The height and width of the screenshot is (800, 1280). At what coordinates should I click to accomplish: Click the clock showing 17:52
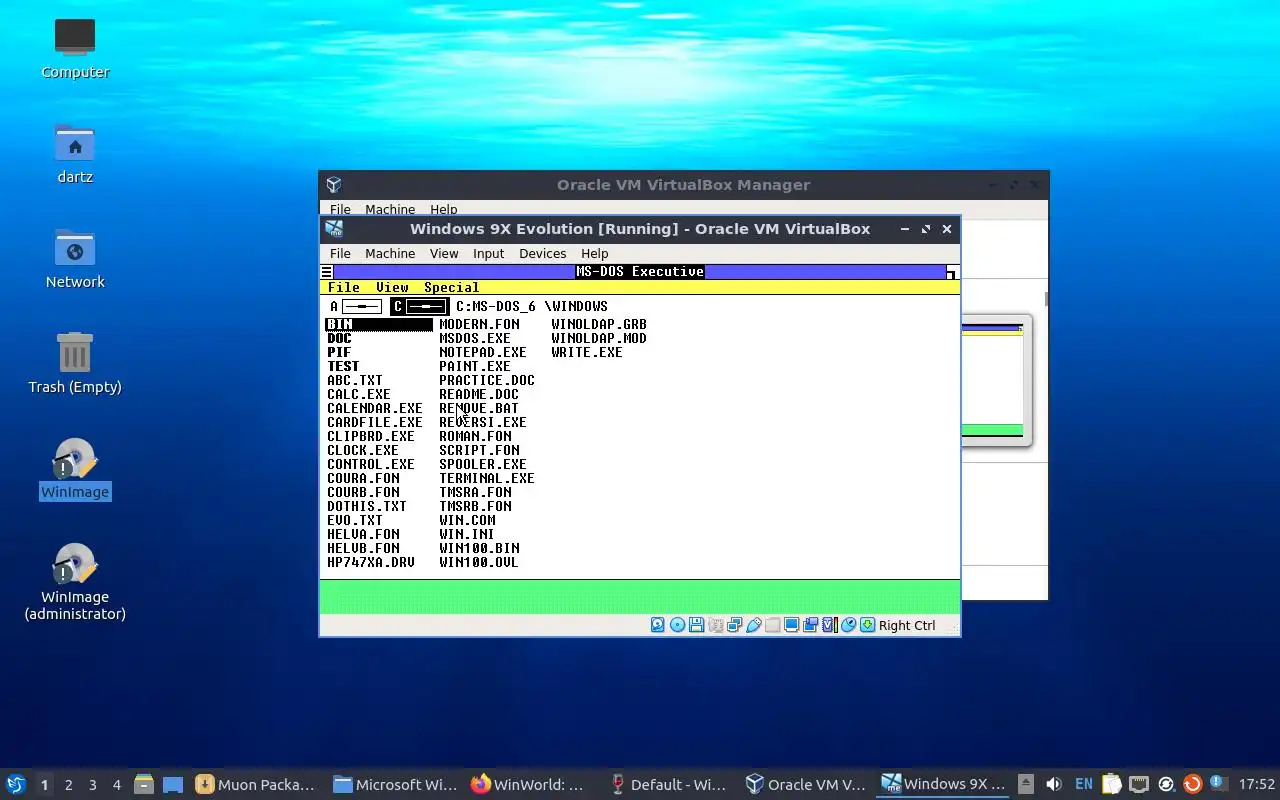point(1257,784)
